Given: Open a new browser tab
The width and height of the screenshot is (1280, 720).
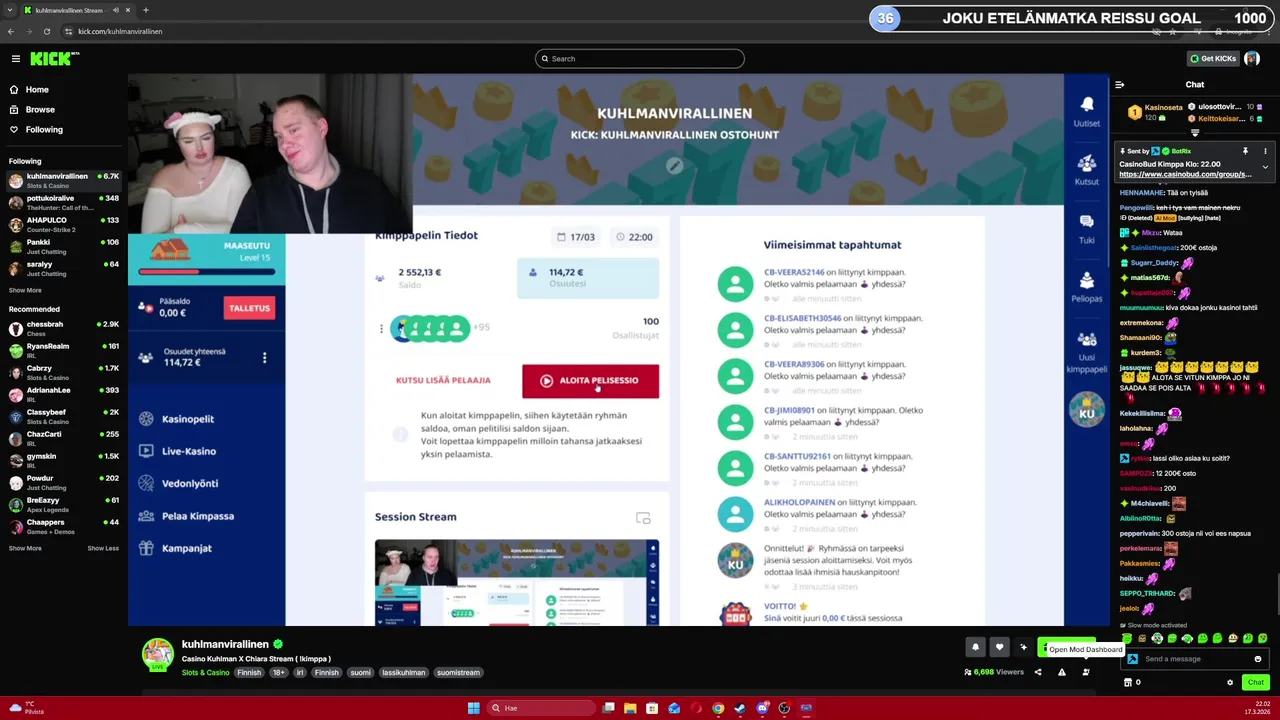Looking at the screenshot, I should click(145, 10).
